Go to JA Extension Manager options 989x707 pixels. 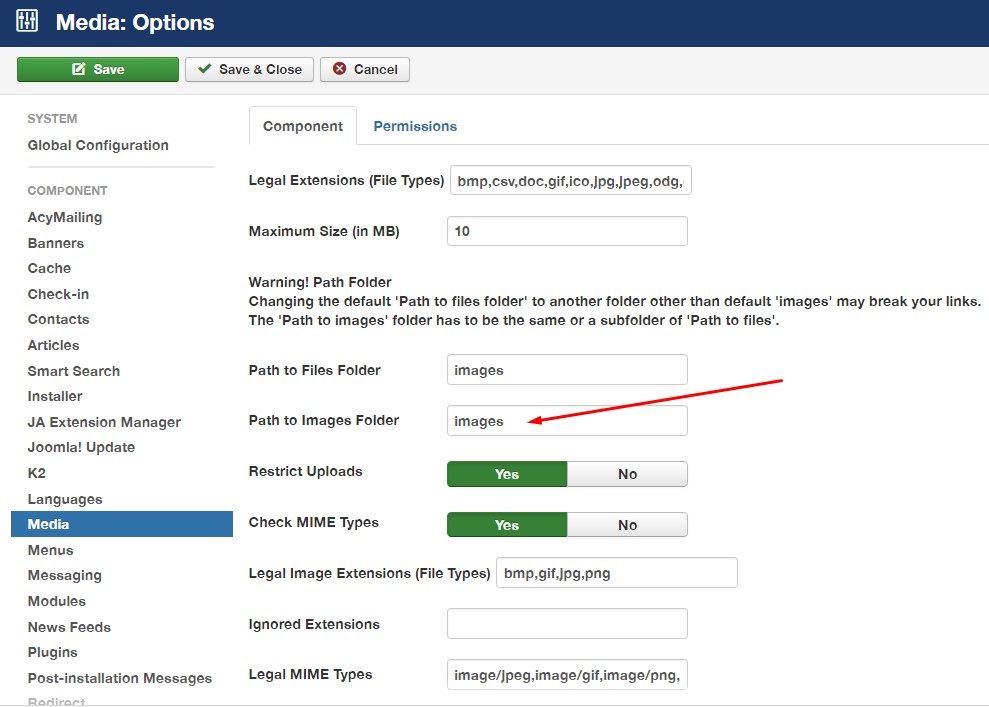click(x=104, y=422)
